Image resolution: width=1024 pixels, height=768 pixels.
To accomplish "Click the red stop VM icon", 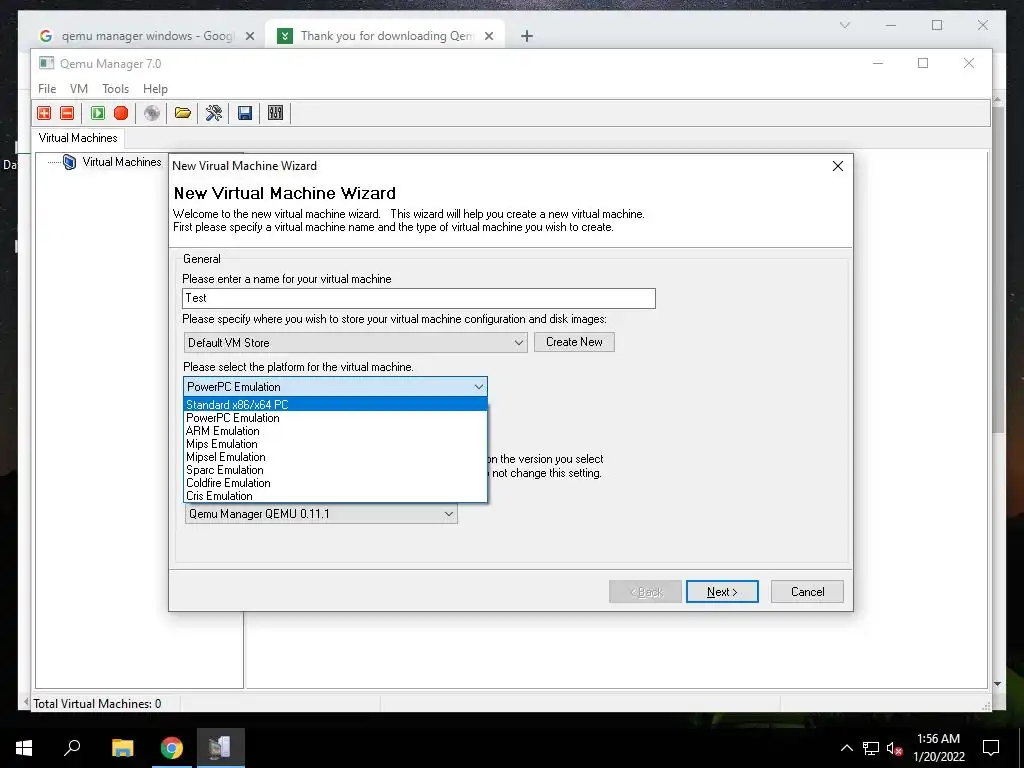I will (121, 113).
